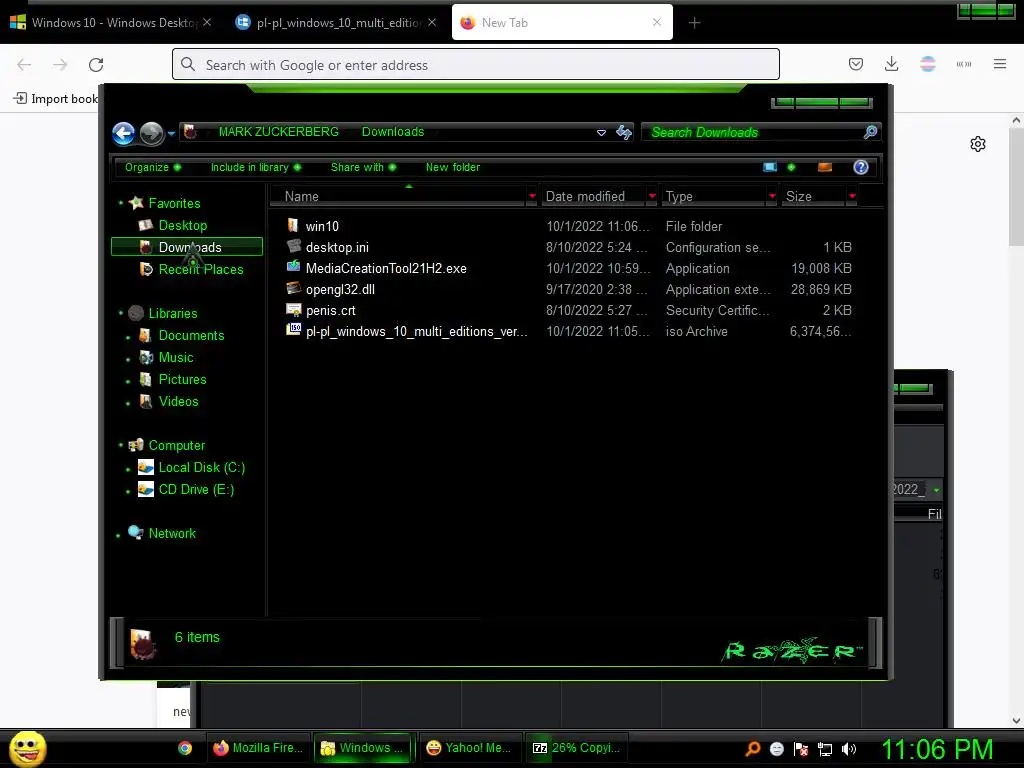Open the view options dropdown dot

[x=792, y=167]
